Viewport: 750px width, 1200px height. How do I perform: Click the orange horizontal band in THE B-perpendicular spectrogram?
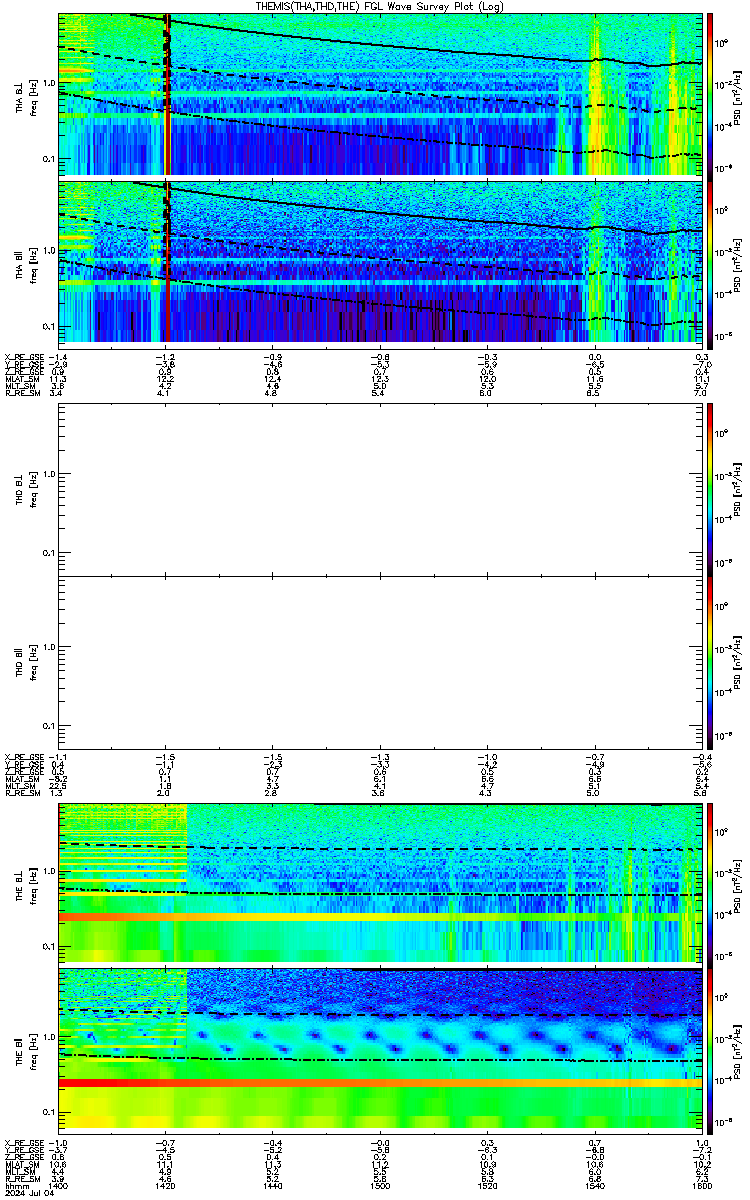[380, 916]
